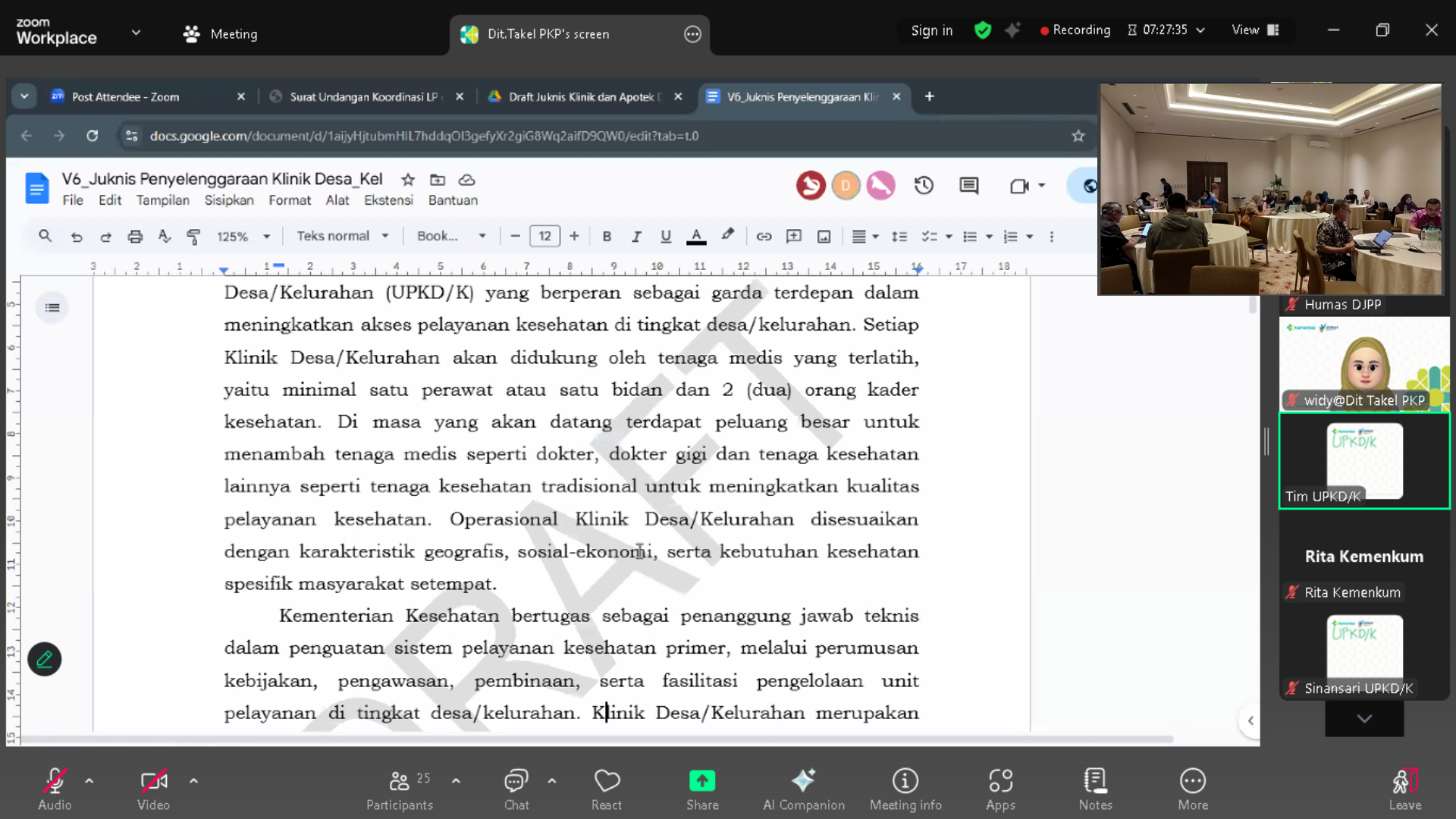Click the add comment icon in toolbar
This screenshot has height=819, width=1456.
tap(794, 237)
